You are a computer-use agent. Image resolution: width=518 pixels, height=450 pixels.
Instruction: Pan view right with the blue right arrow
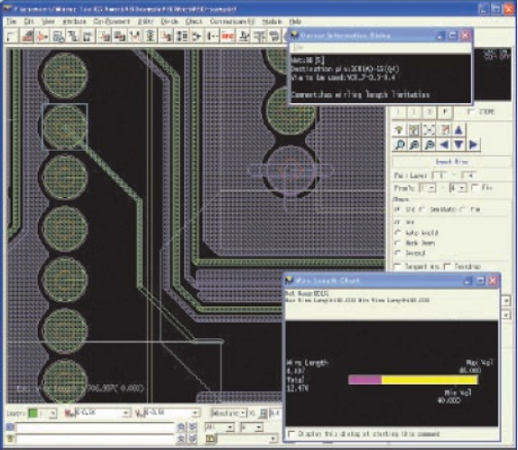[473, 145]
